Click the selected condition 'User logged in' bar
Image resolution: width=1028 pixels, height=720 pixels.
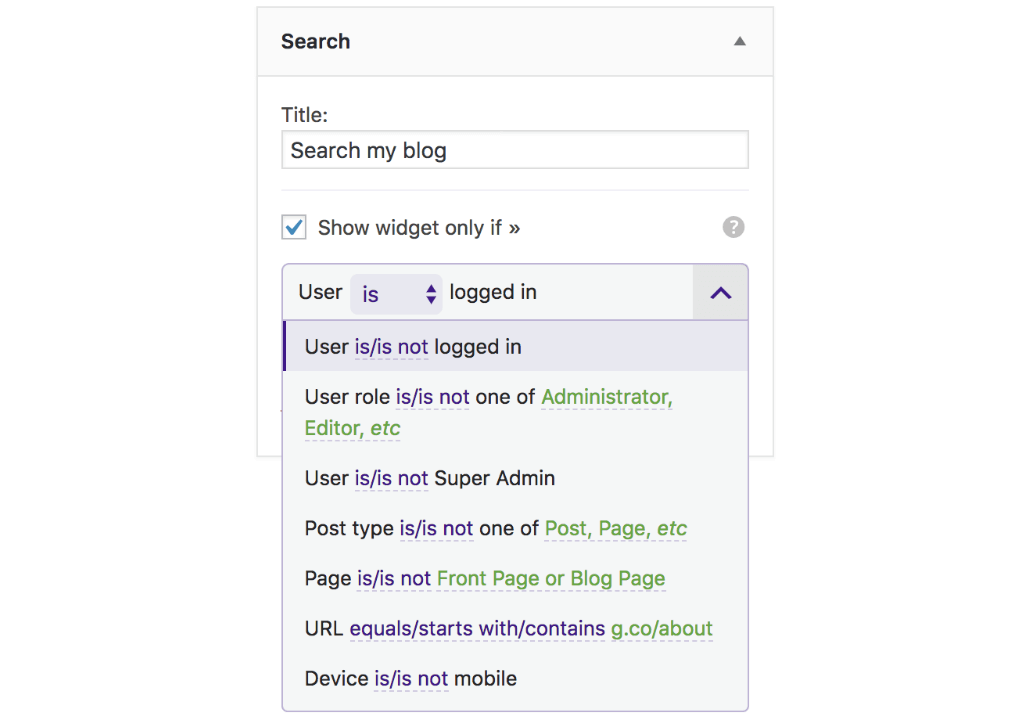pos(488,292)
